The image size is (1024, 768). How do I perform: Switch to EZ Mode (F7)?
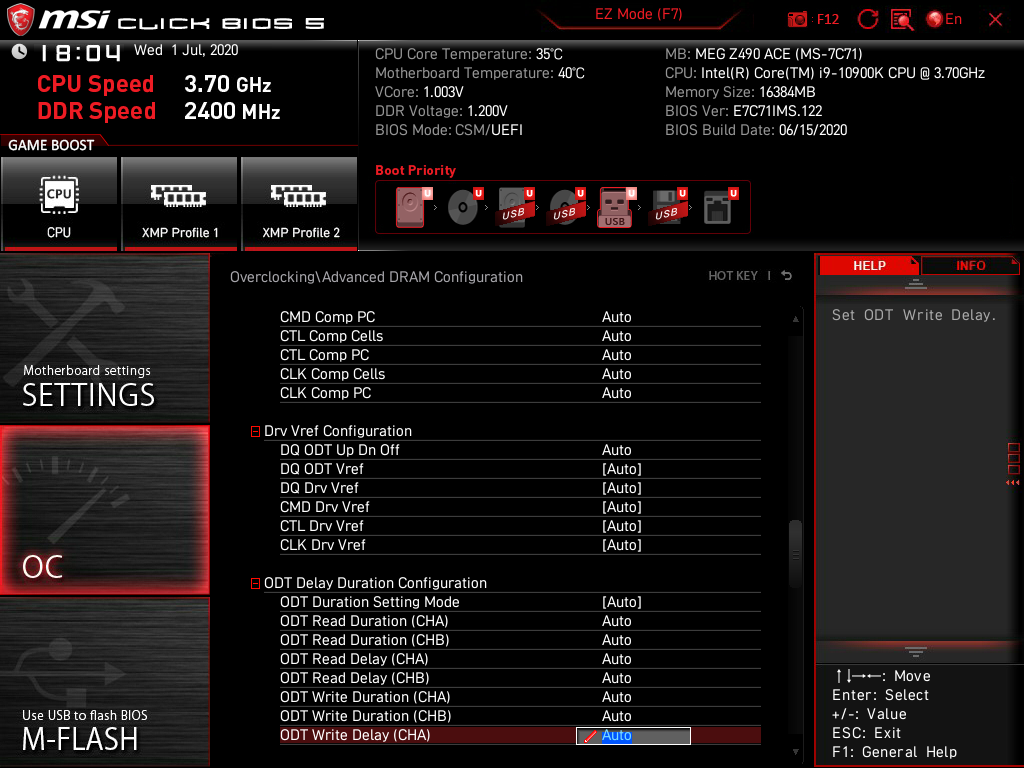[x=640, y=15]
